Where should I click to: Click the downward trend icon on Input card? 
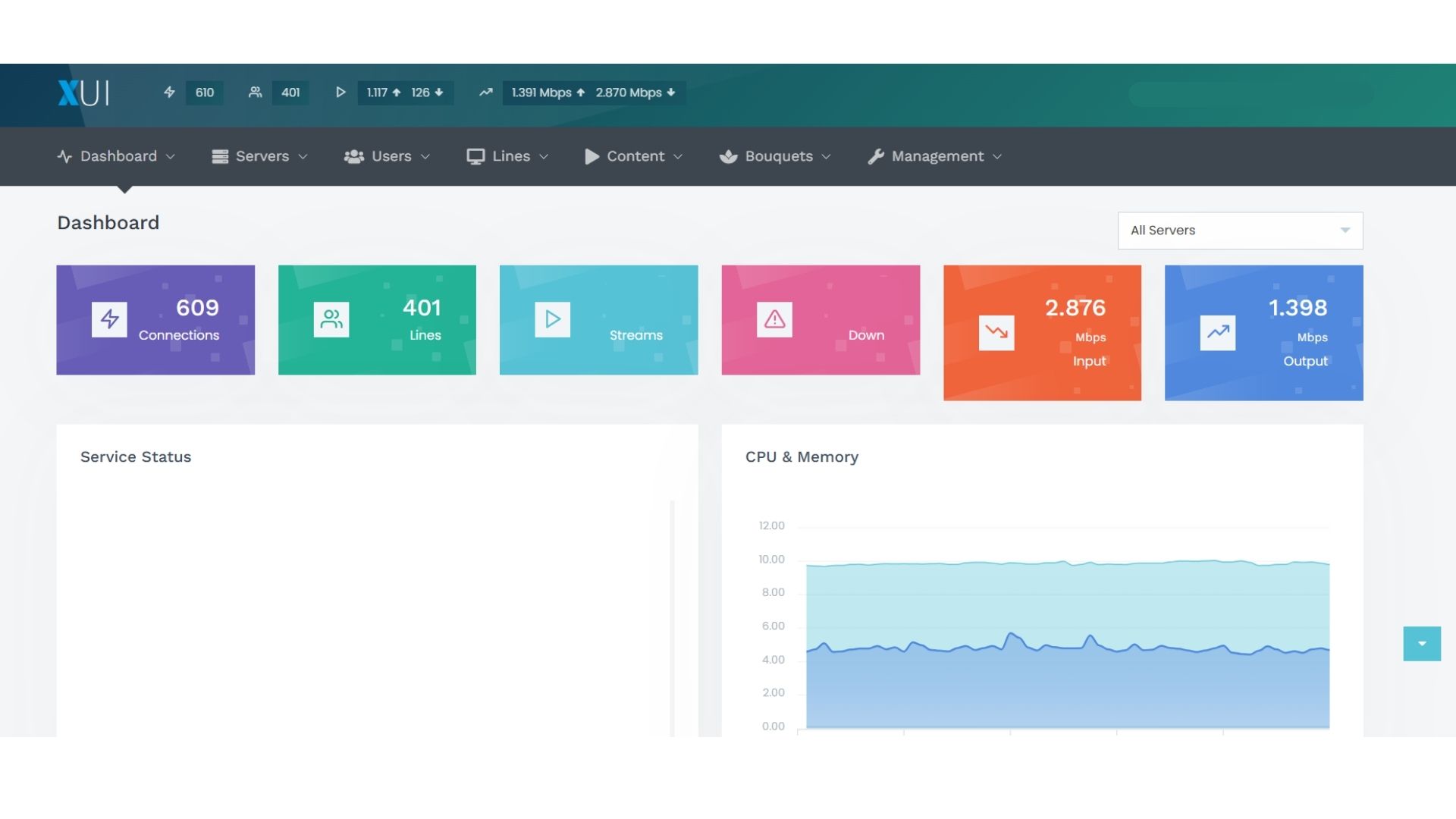pos(996,332)
